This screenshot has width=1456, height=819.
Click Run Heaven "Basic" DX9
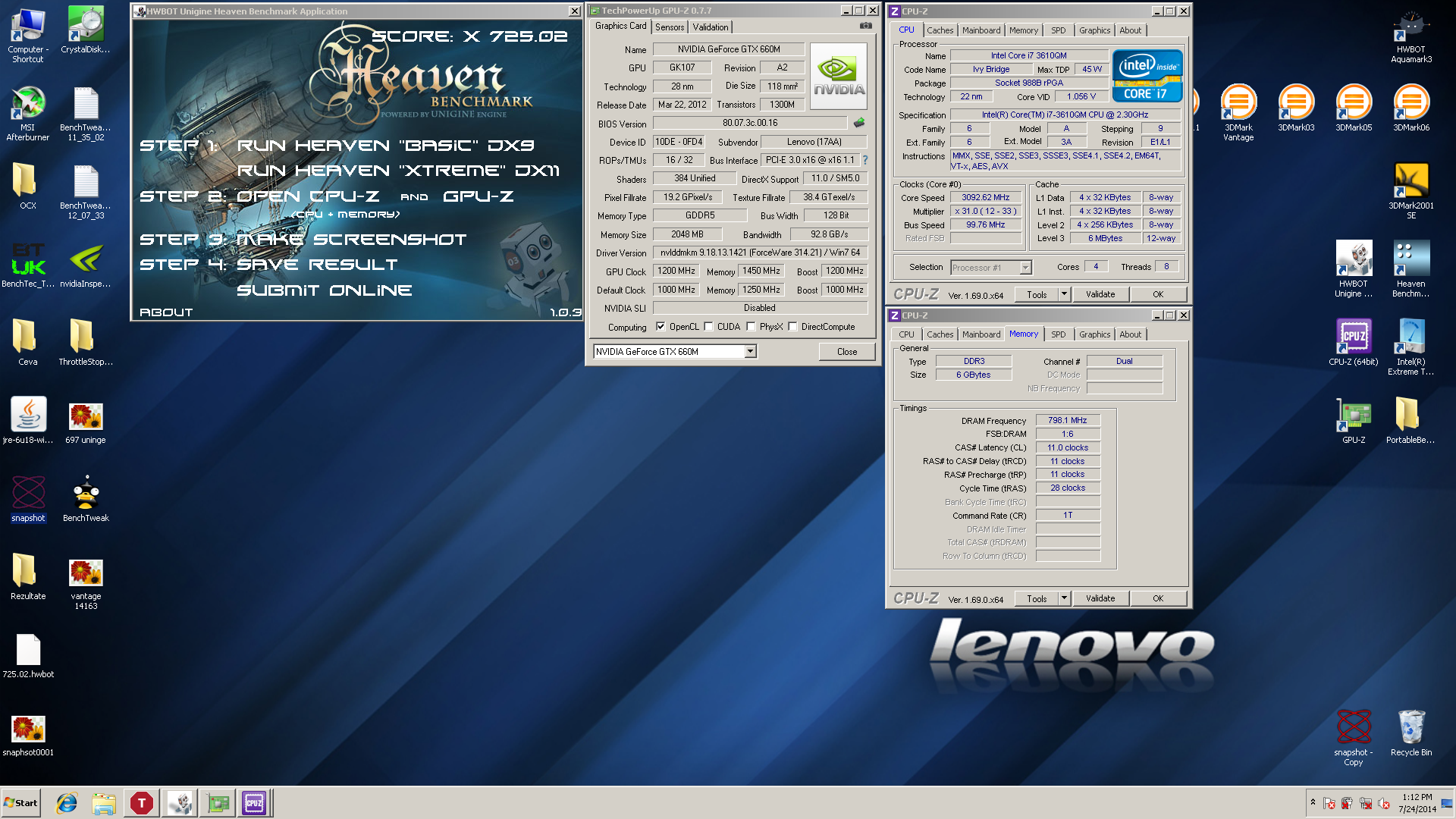pyautogui.click(x=386, y=145)
